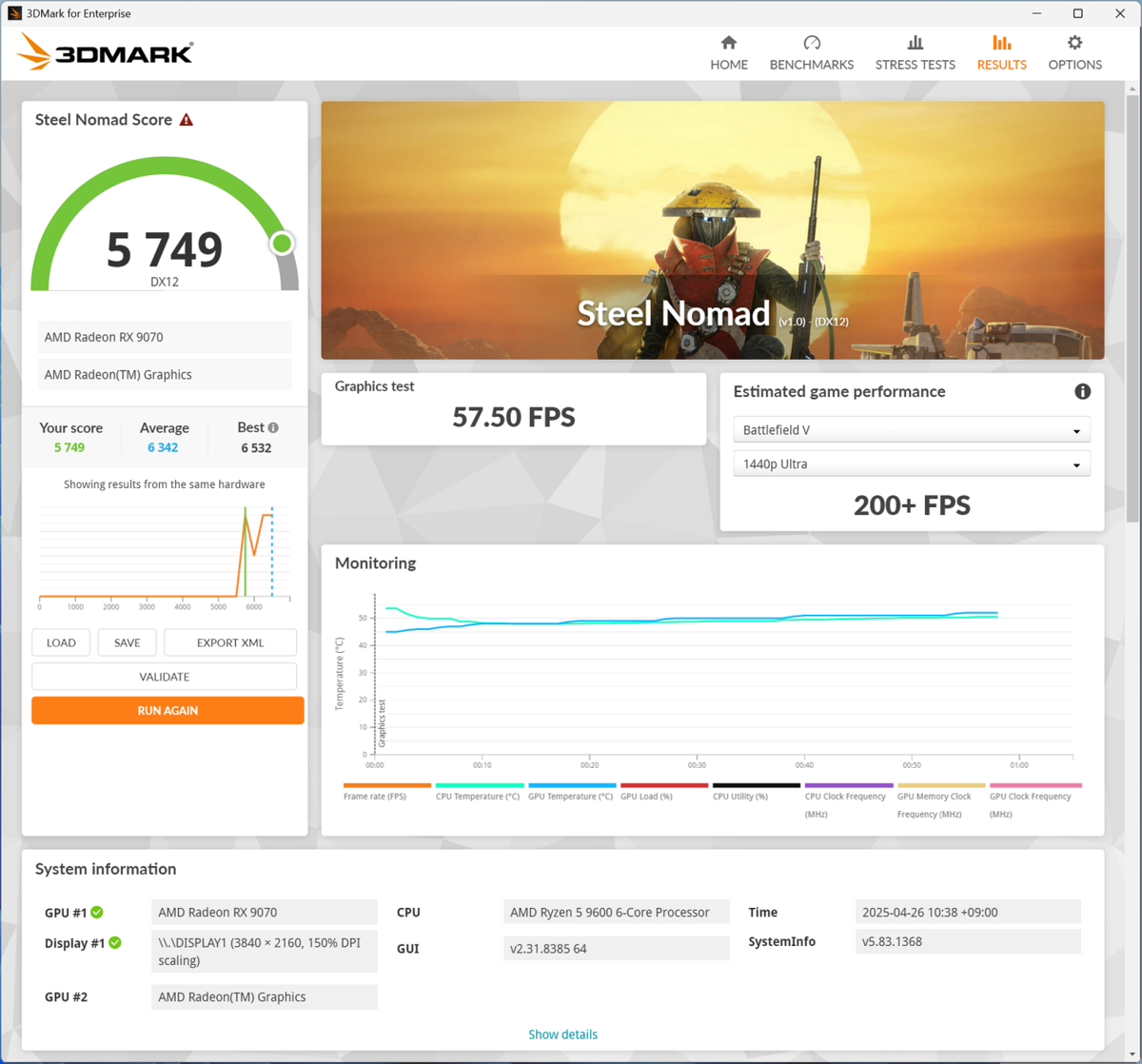Go to Benchmarks tab
1142x1064 pixels.
click(811, 53)
